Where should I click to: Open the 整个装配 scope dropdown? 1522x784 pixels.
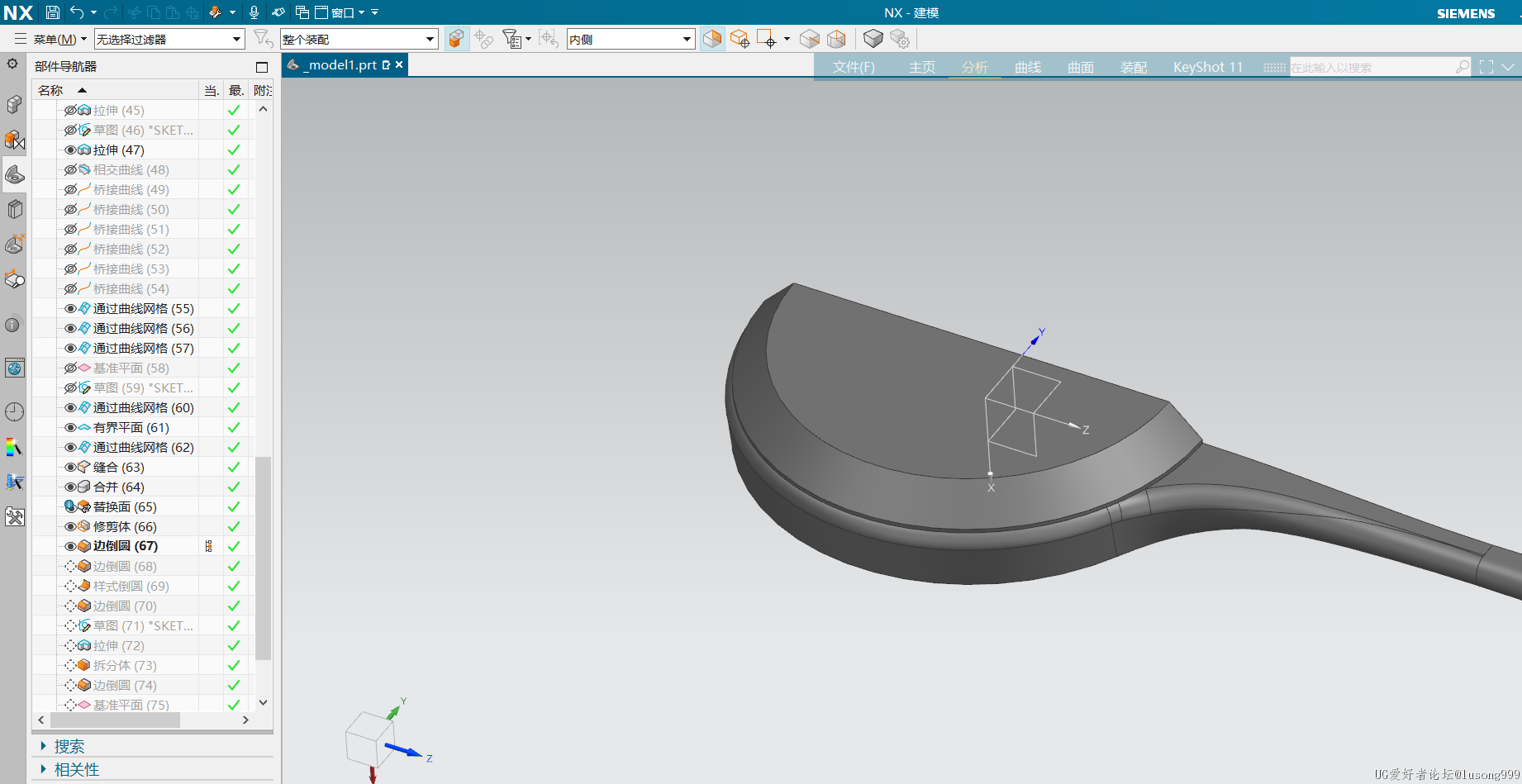[359, 39]
